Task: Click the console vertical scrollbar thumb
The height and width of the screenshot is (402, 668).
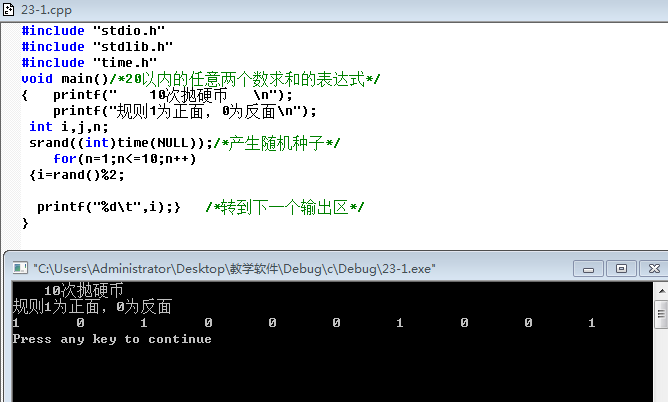Action: tap(661, 314)
